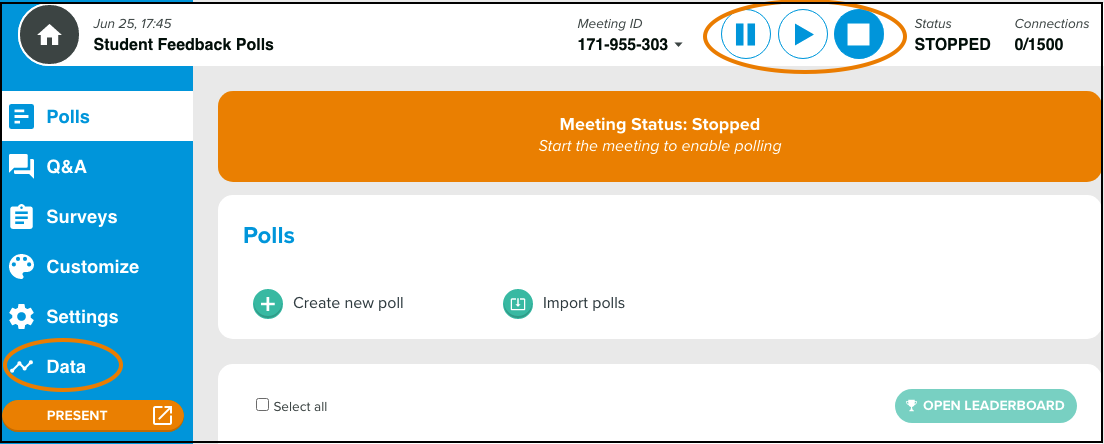
Task: Click the meeting ID number 171-955-303
Action: pos(622,45)
